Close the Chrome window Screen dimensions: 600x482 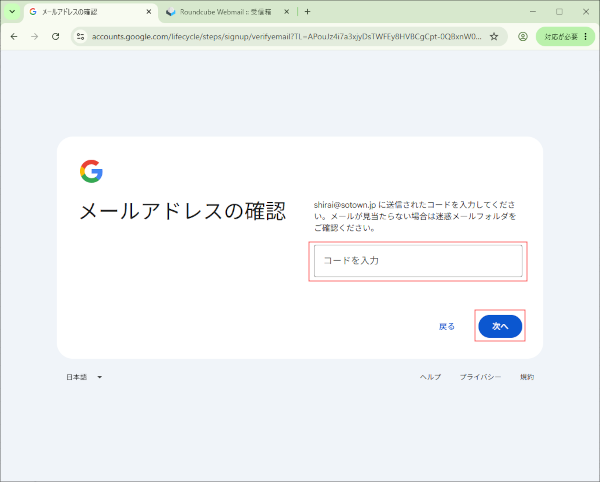pyautogui.click(x=586, y=11)
